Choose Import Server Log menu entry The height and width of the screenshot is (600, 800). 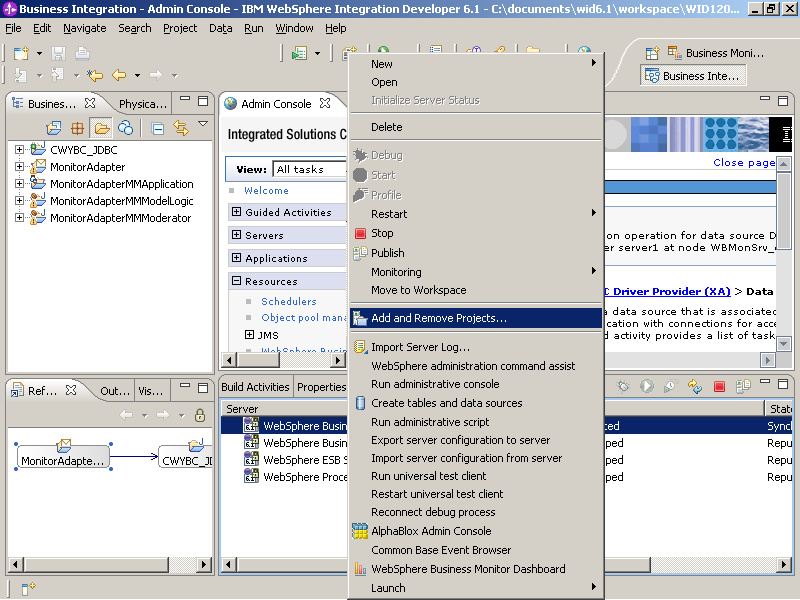476,347
